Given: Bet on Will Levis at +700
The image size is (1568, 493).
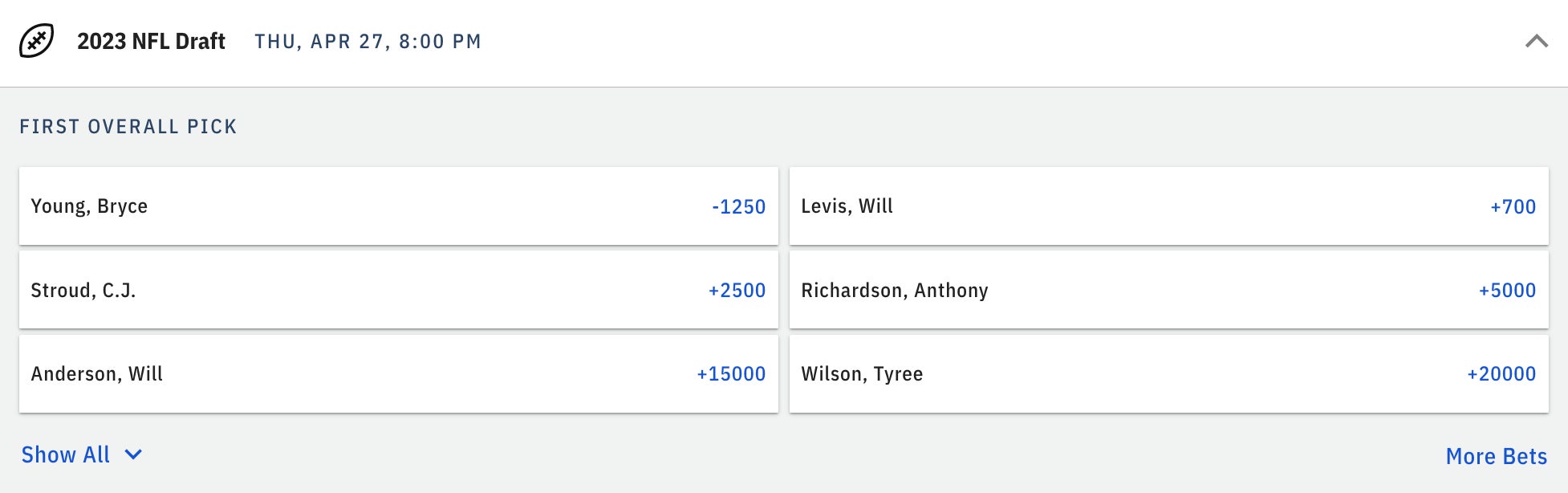Looking at the screenshot, I should [x=1168, y=206].
